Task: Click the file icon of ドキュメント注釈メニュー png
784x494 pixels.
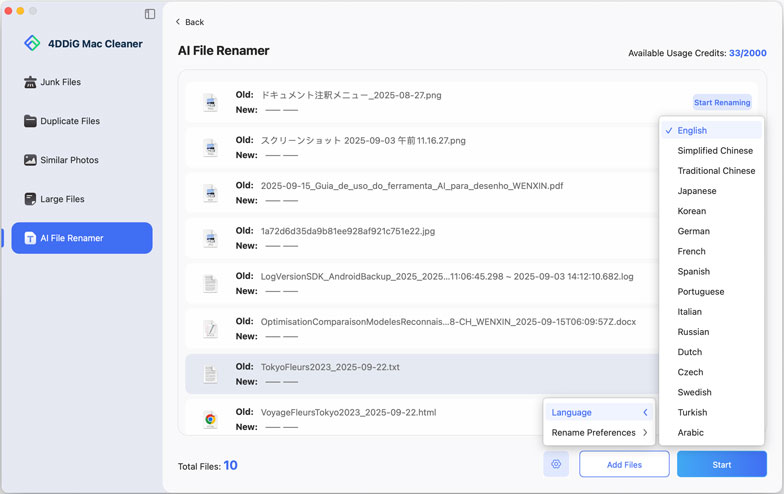Action: click(x=210, y=102)
